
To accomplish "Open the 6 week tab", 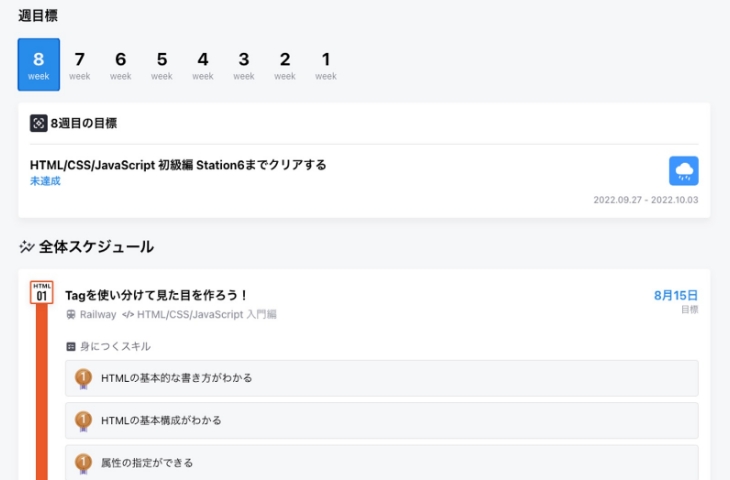I will (x=121, y=64).
